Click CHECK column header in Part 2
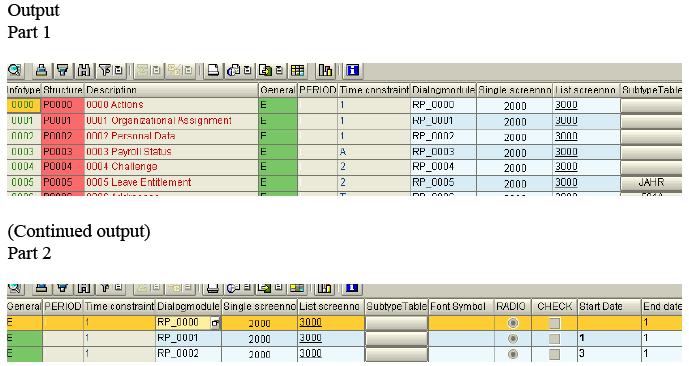 click(555, 306)
